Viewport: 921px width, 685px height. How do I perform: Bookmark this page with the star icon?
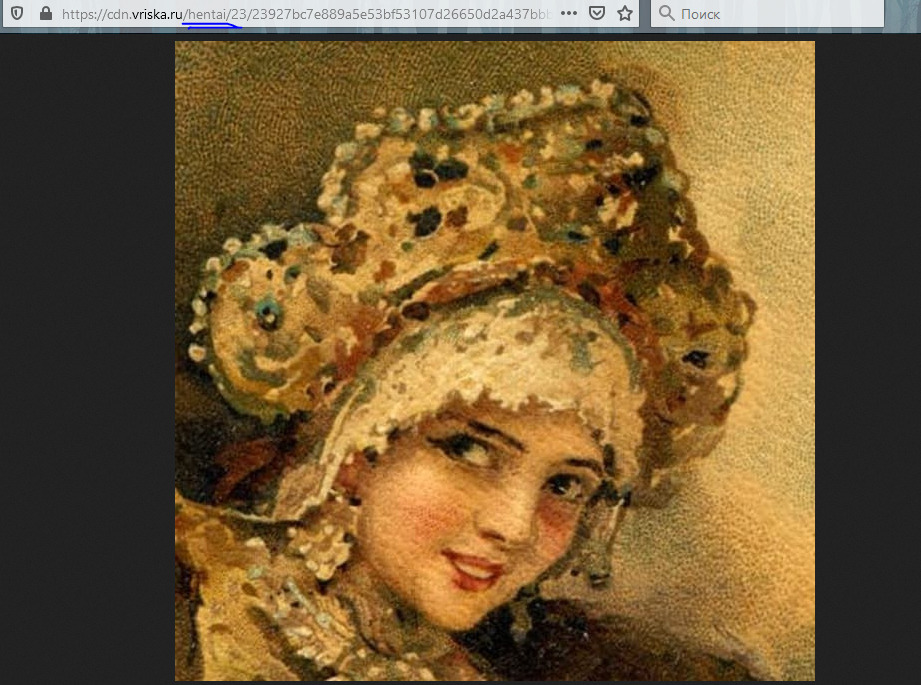(625, 14)
